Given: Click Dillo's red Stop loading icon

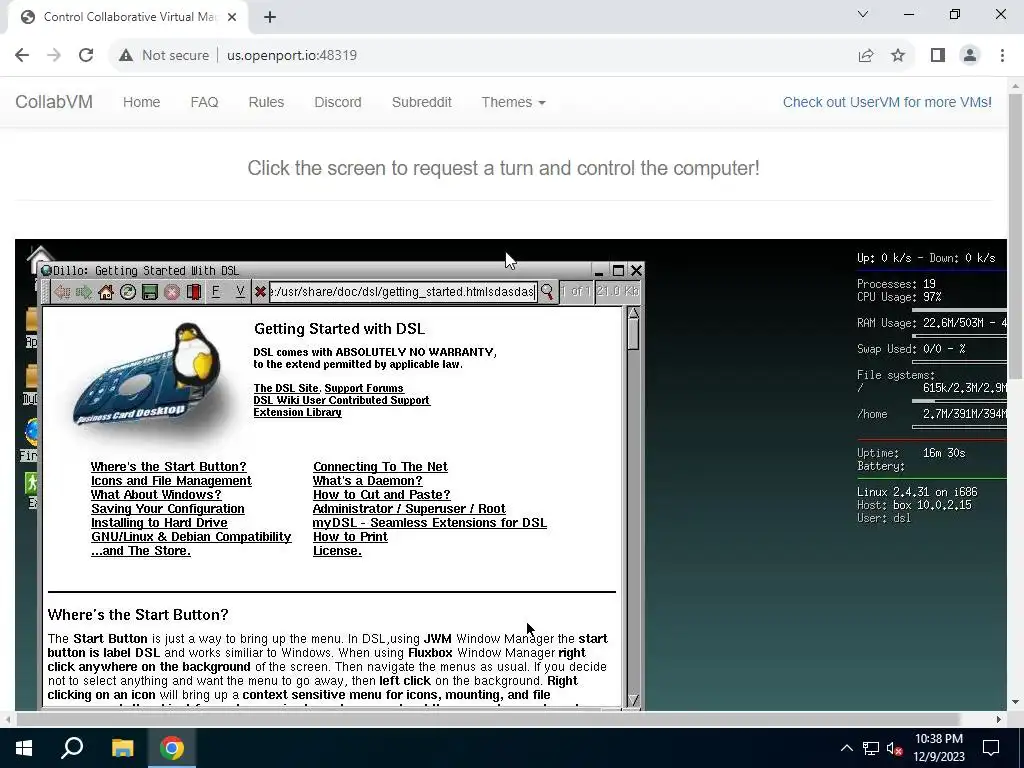Looking at the screenshot, I should tap(172, 292).
